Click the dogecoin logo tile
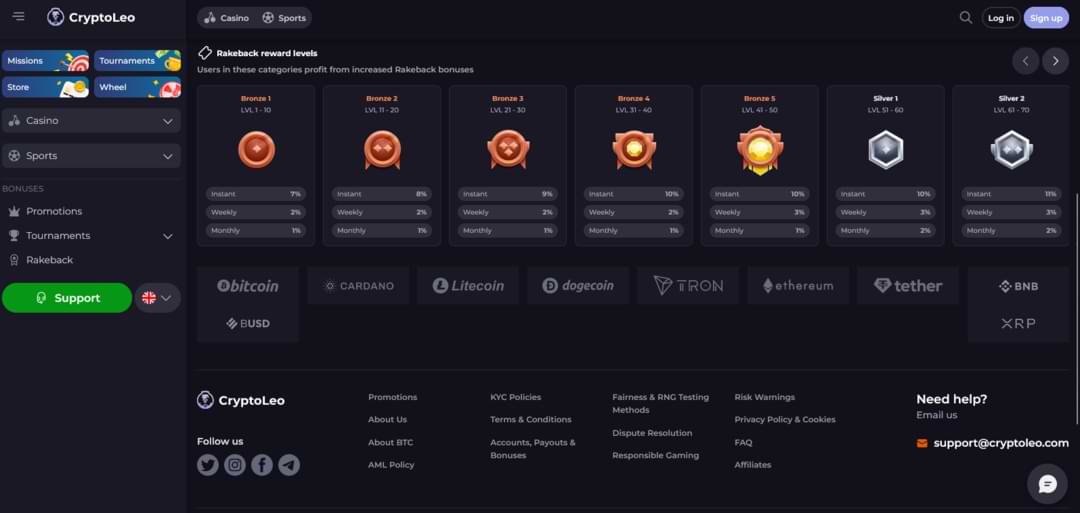The image size is (1080, 513). pos(579,286)
